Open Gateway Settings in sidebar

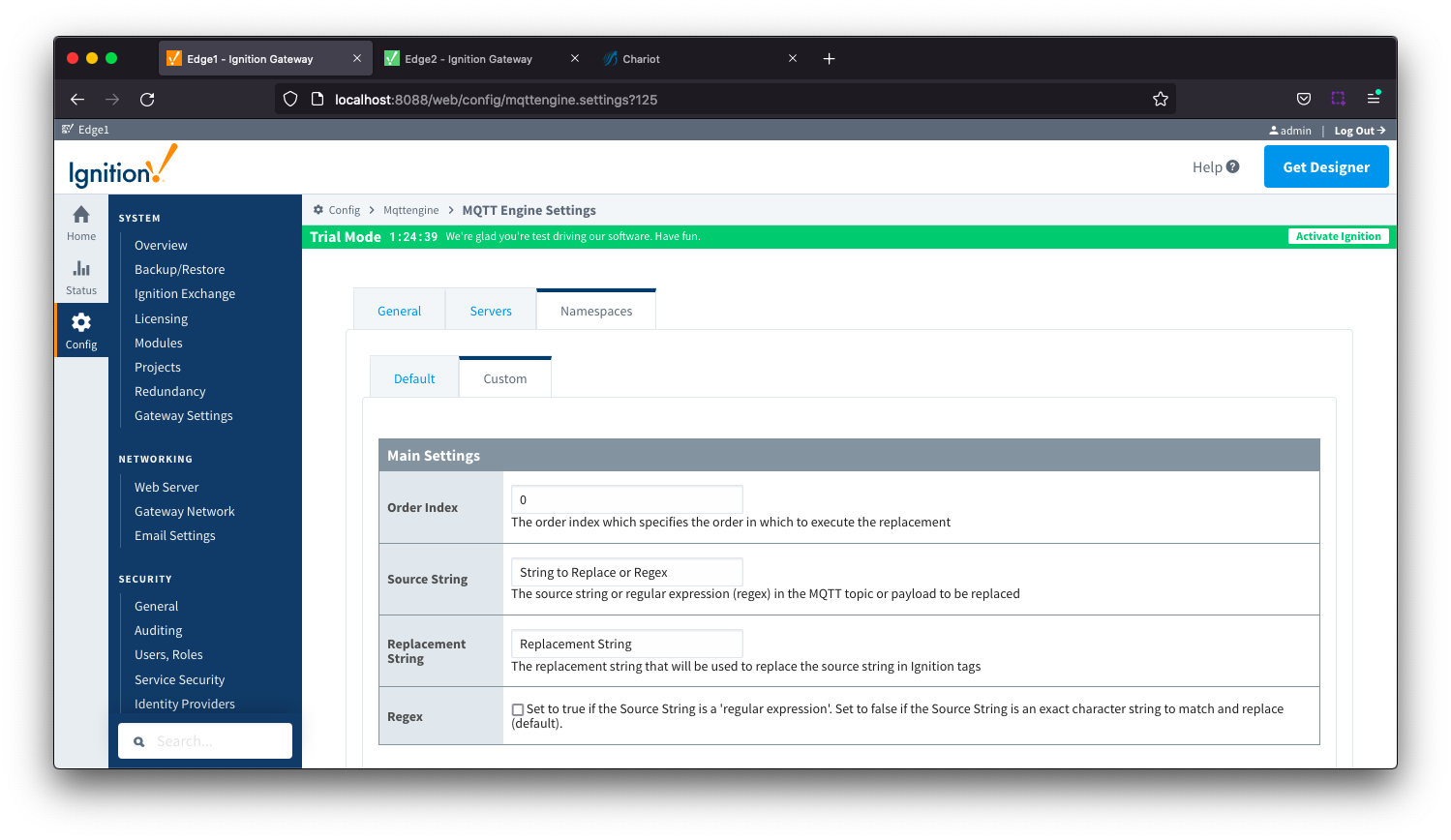coord(184,415)
